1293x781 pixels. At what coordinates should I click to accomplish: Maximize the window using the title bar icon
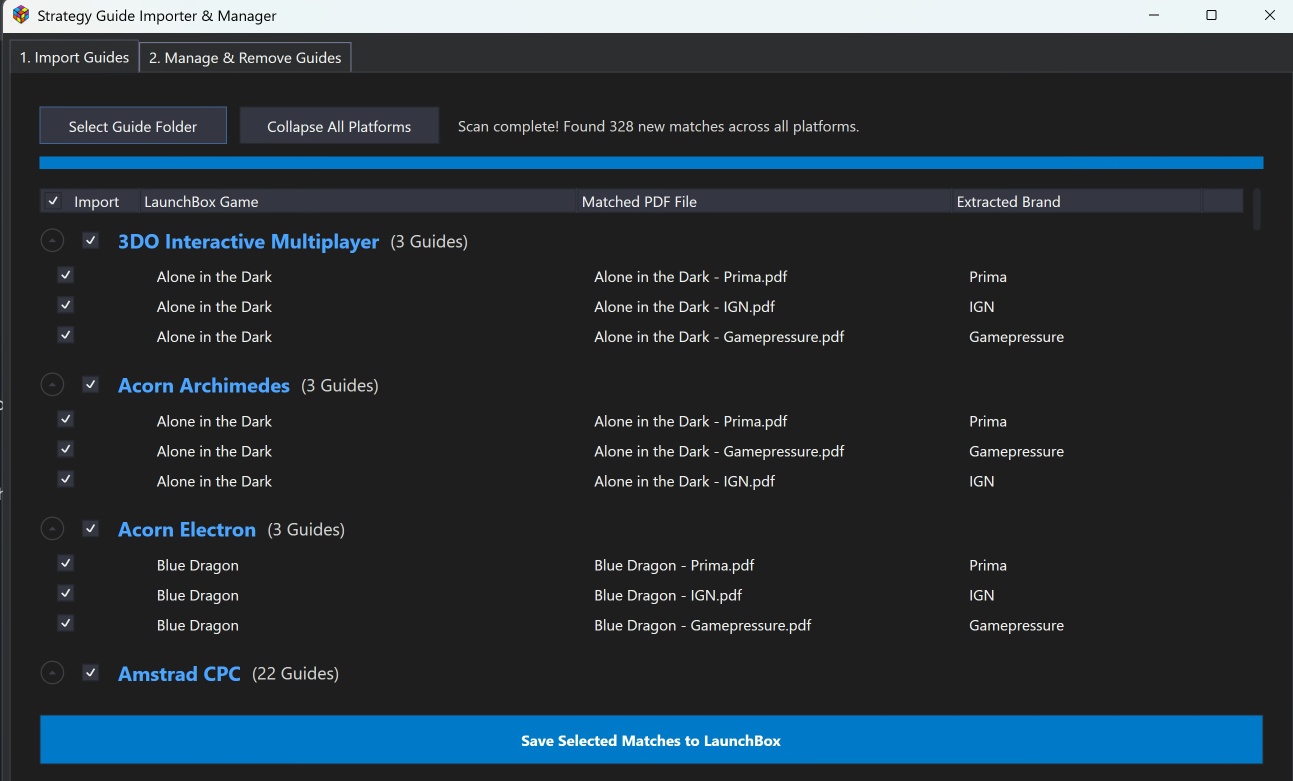pyautogui.click(x=1211, y=16)
